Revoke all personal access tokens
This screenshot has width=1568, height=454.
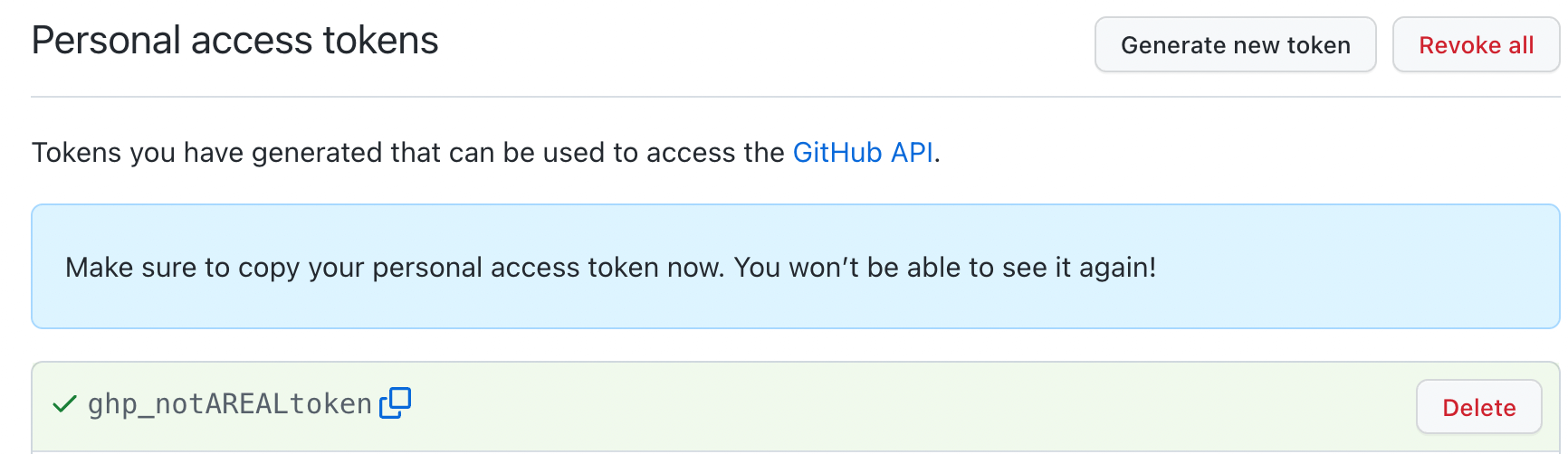[1476, 45]
